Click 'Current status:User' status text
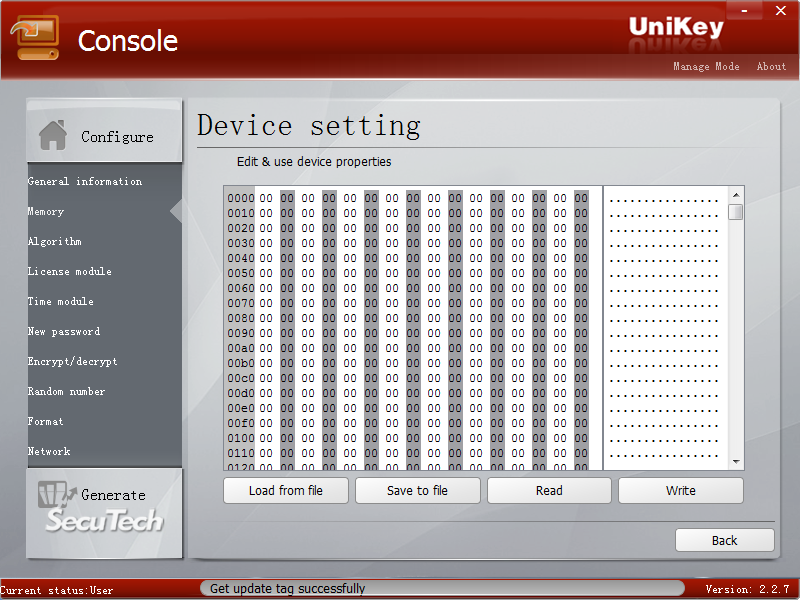The image size is (800, 600). [x=57, y=590]
